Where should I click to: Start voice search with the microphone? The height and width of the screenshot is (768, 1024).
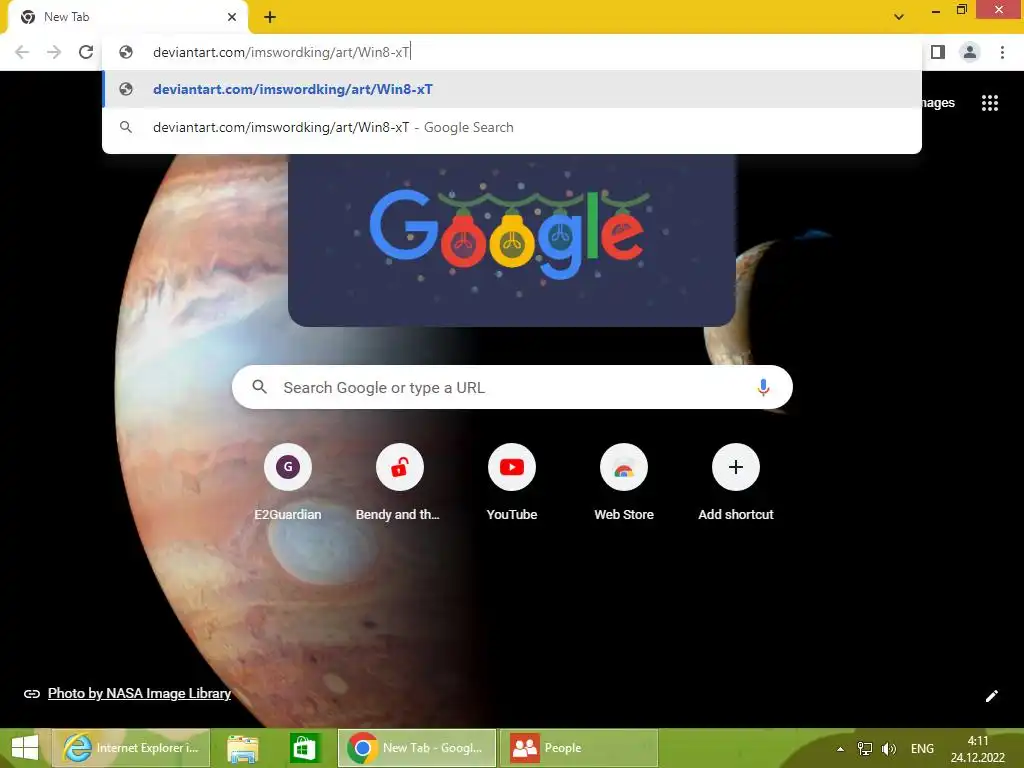[762, 387]
